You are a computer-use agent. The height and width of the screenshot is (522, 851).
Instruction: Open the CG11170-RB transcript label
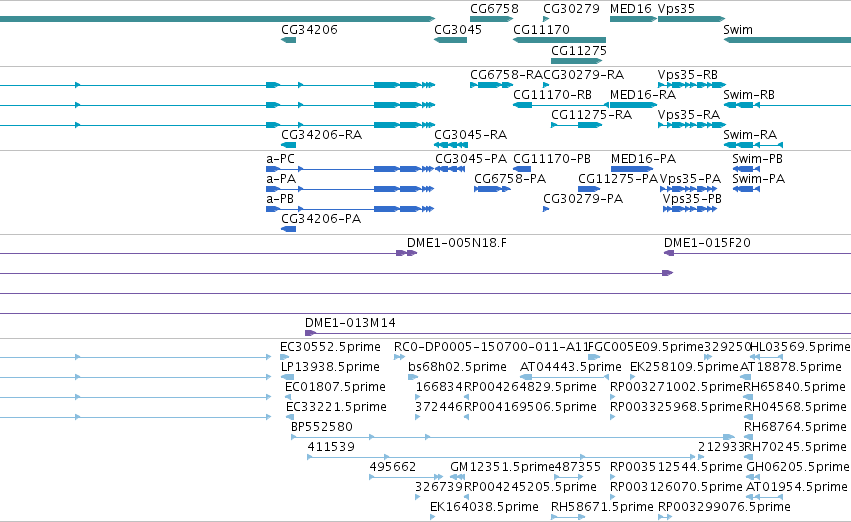click(552, 95)
